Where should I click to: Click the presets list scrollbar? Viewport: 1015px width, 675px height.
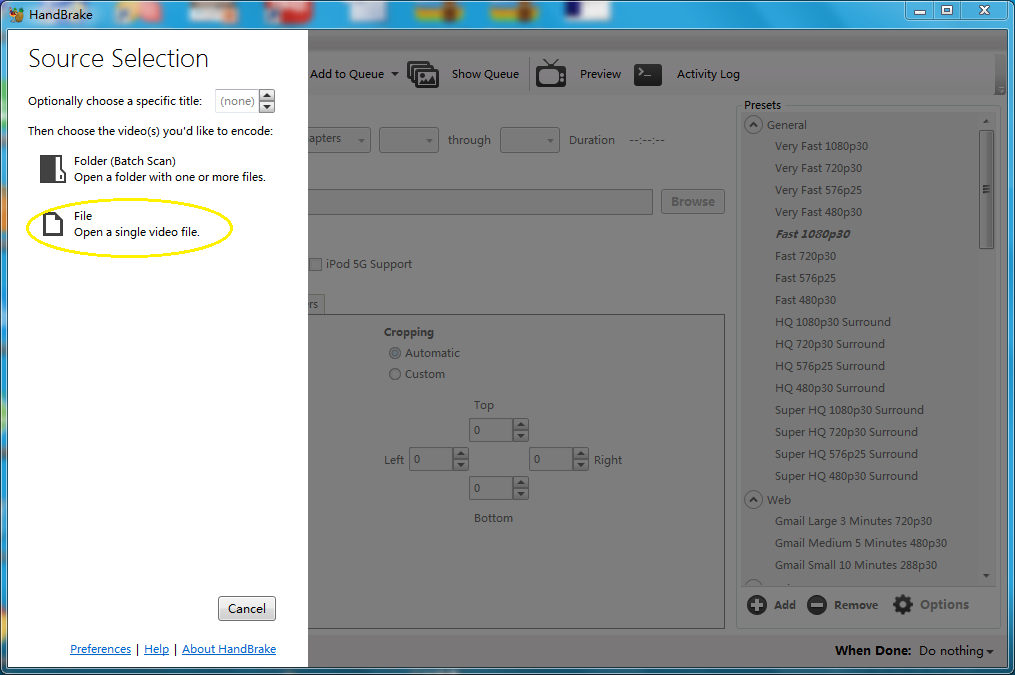pos(986,189)
